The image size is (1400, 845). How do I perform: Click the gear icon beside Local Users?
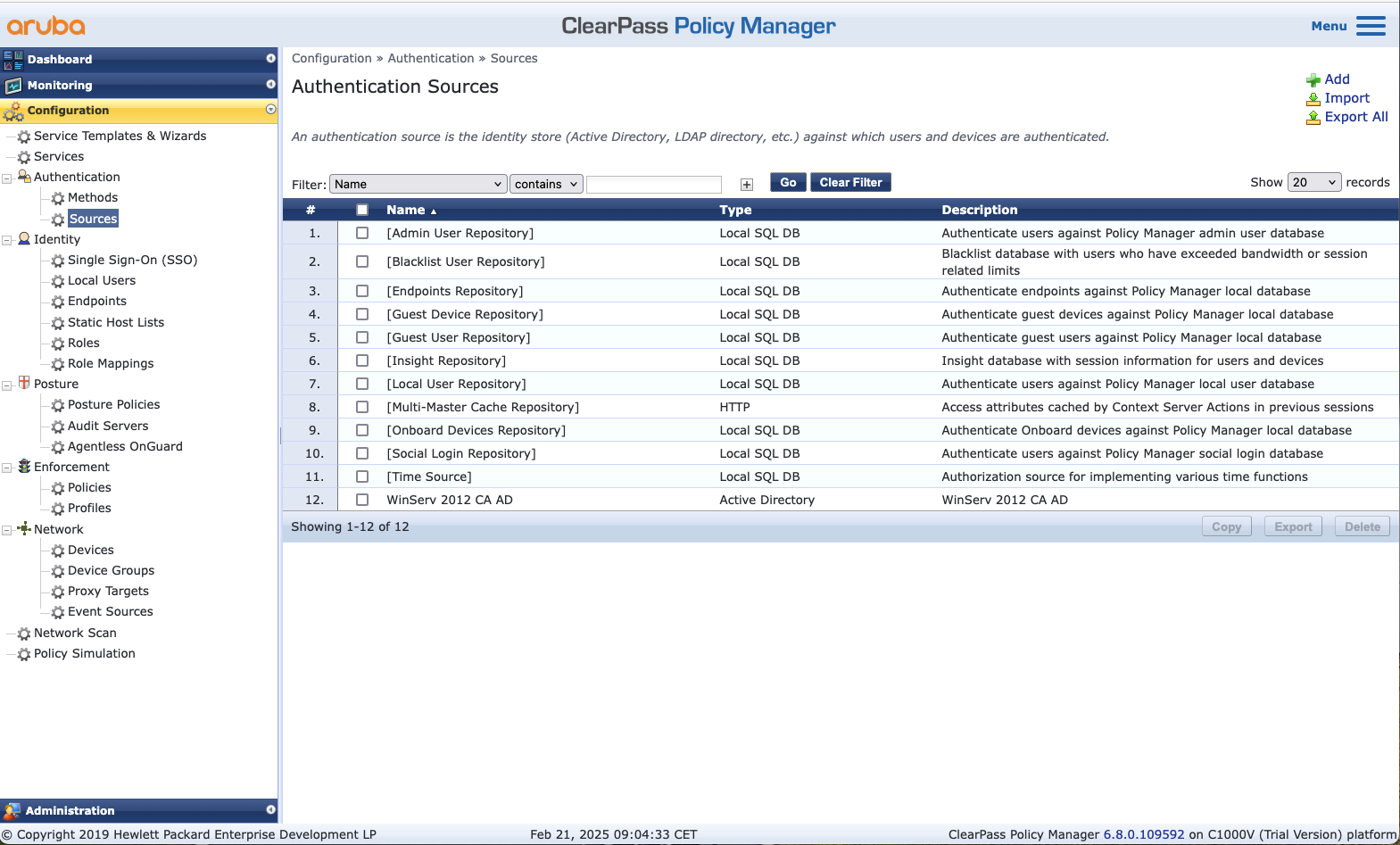pyautogui.click(x=58, y=281)
